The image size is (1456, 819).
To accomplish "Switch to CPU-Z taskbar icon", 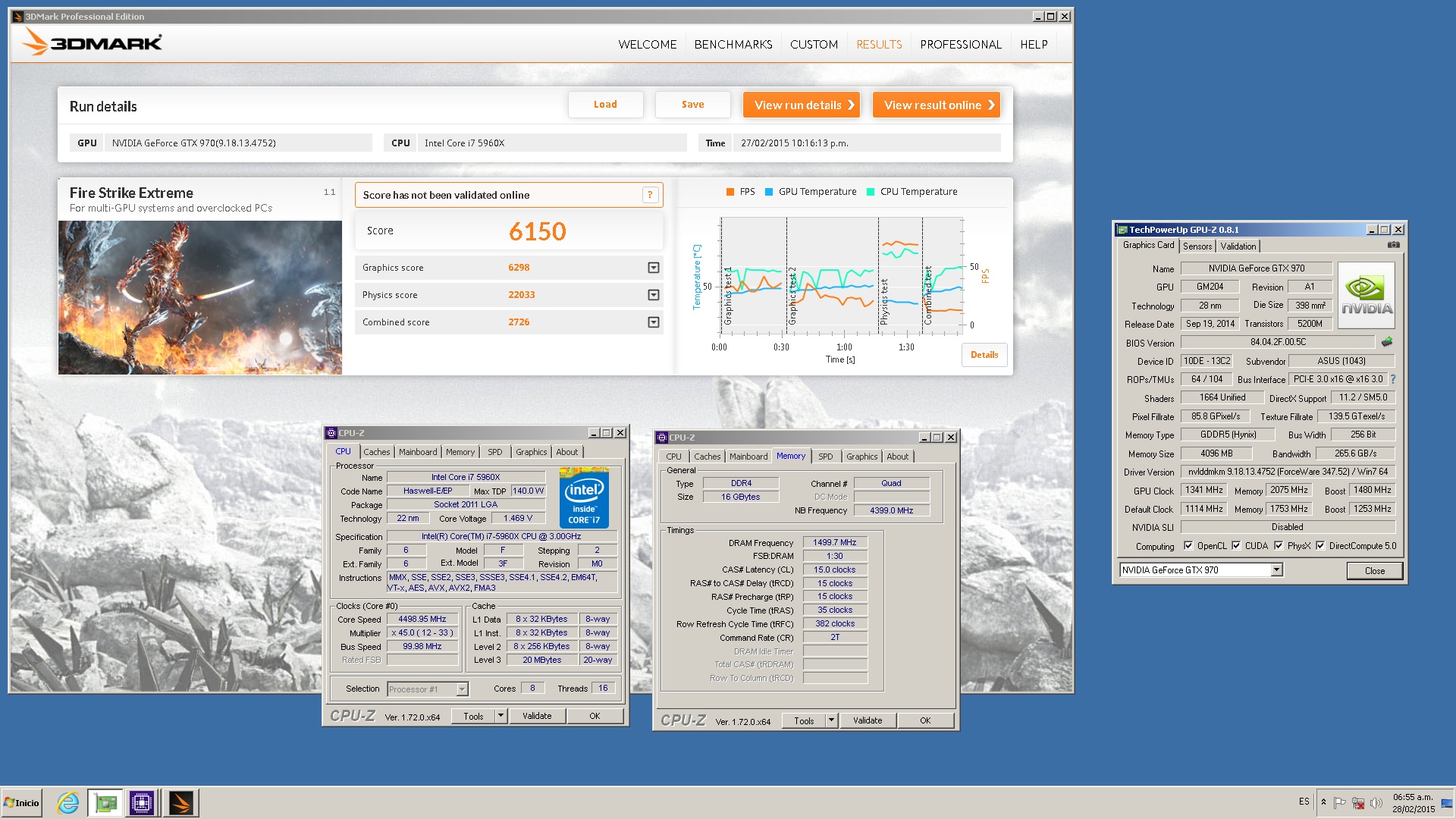I will [142, 802].
